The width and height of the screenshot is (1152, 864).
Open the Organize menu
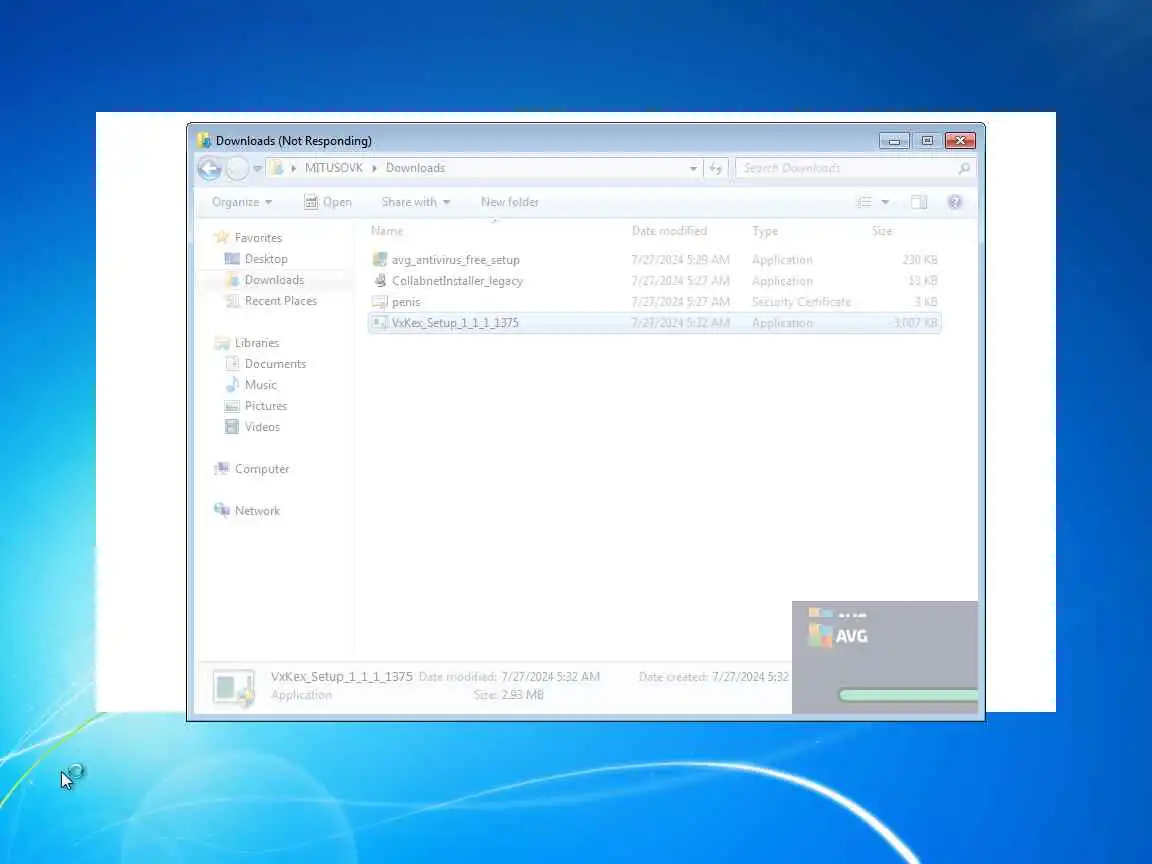click(242, 202)
